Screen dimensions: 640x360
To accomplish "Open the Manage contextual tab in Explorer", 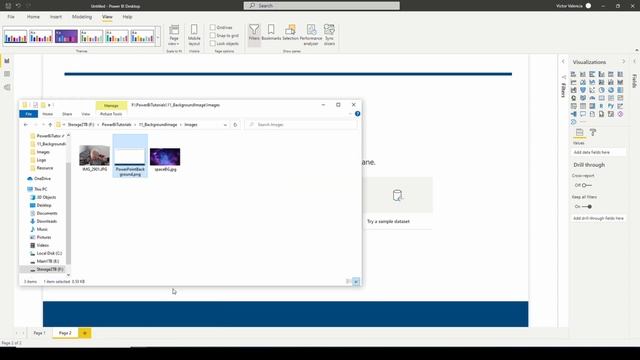I will click(111, 105).
